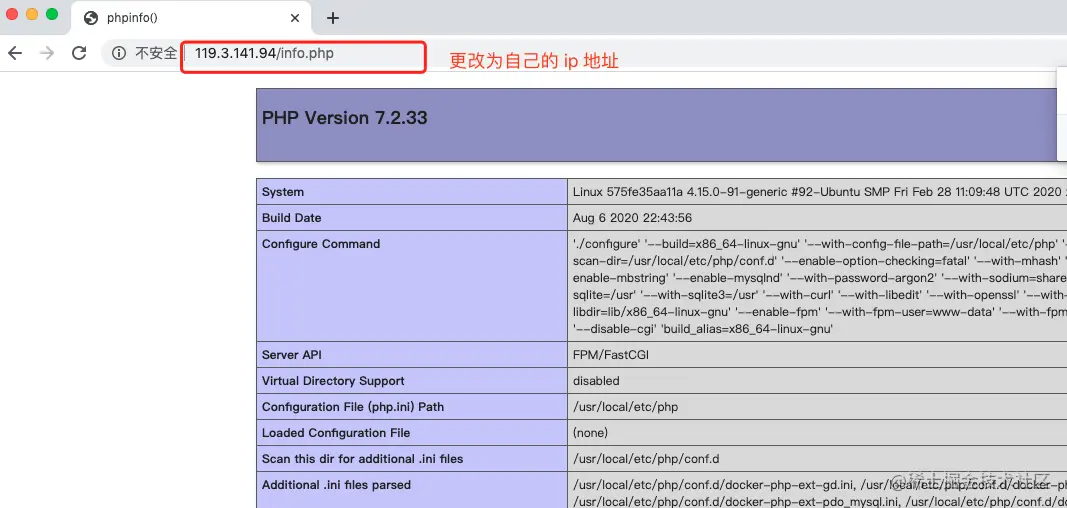Click the /usr/local/etc/php value
1067x508 pixels.
pos(625,407)
